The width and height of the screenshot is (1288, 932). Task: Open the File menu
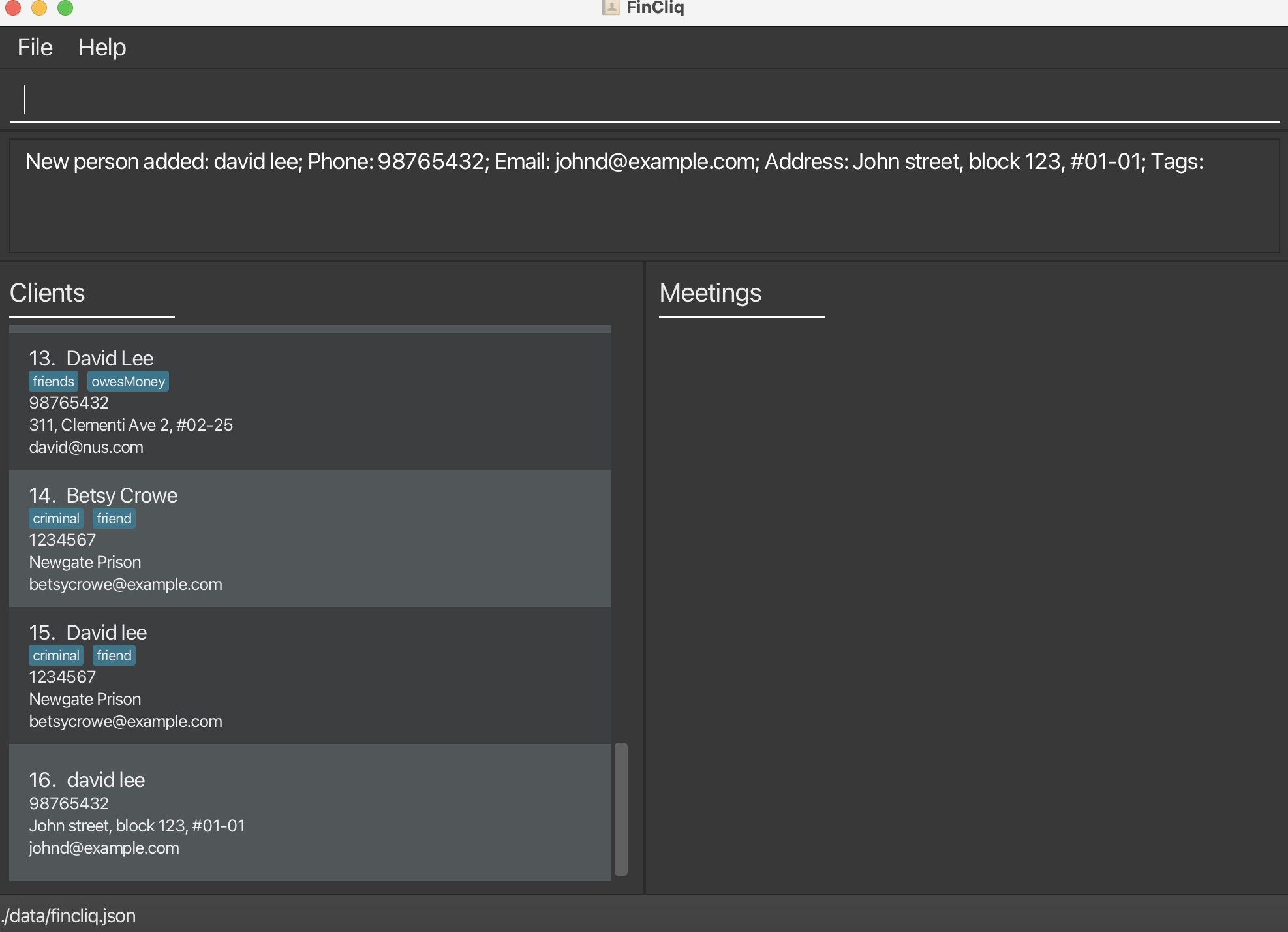[35, 48]
